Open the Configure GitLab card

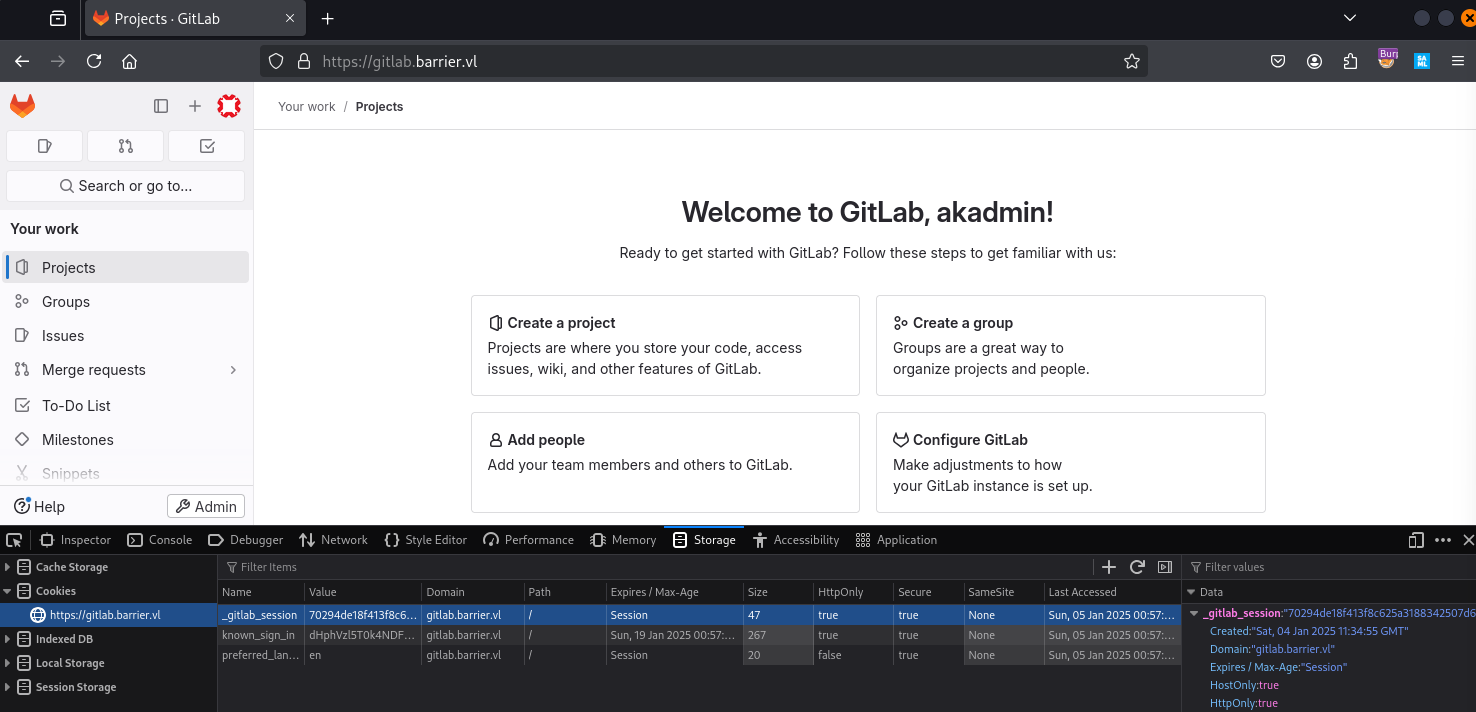pyautogui.click(x=1071, y=462)
